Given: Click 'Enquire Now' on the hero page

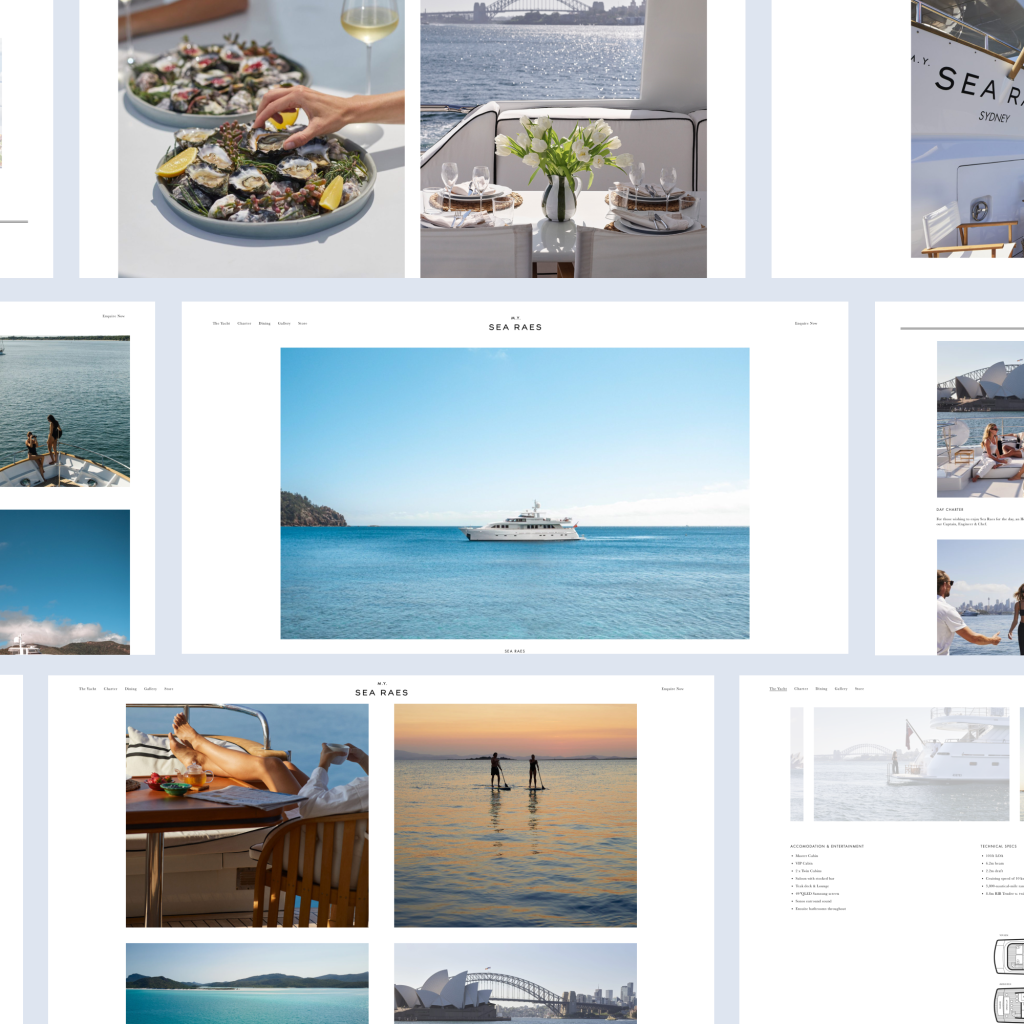Looking at the screenshot, I should point(806,323).
